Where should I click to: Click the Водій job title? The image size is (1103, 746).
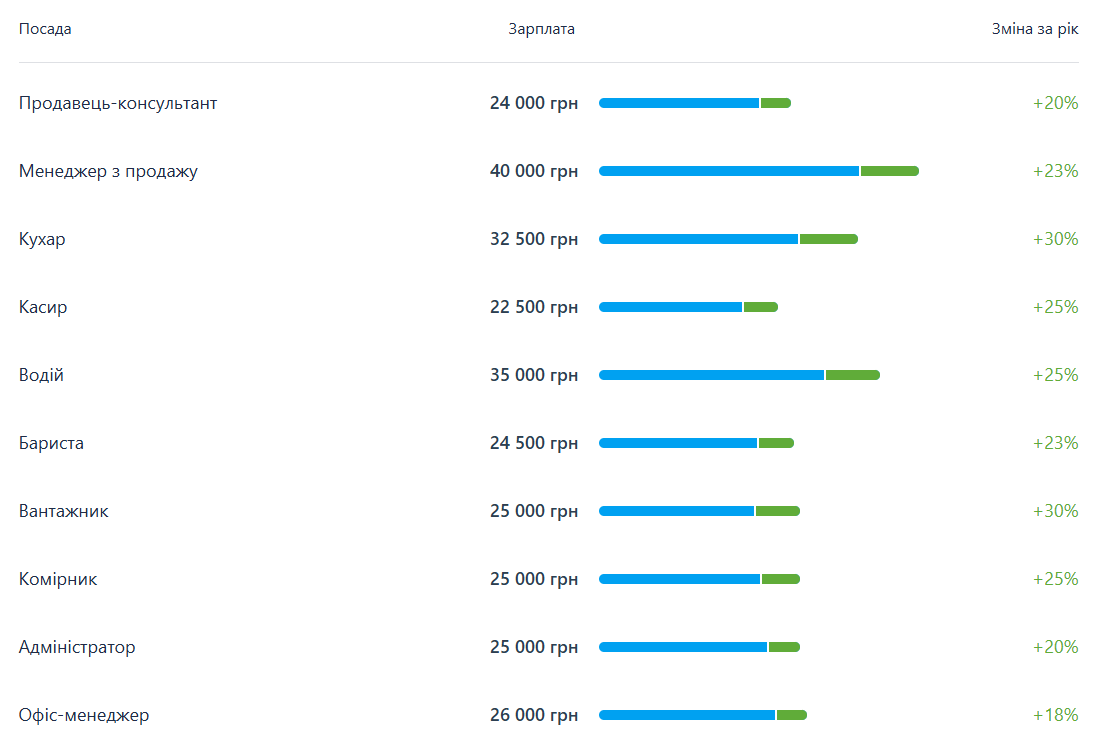tap(41, 375)
